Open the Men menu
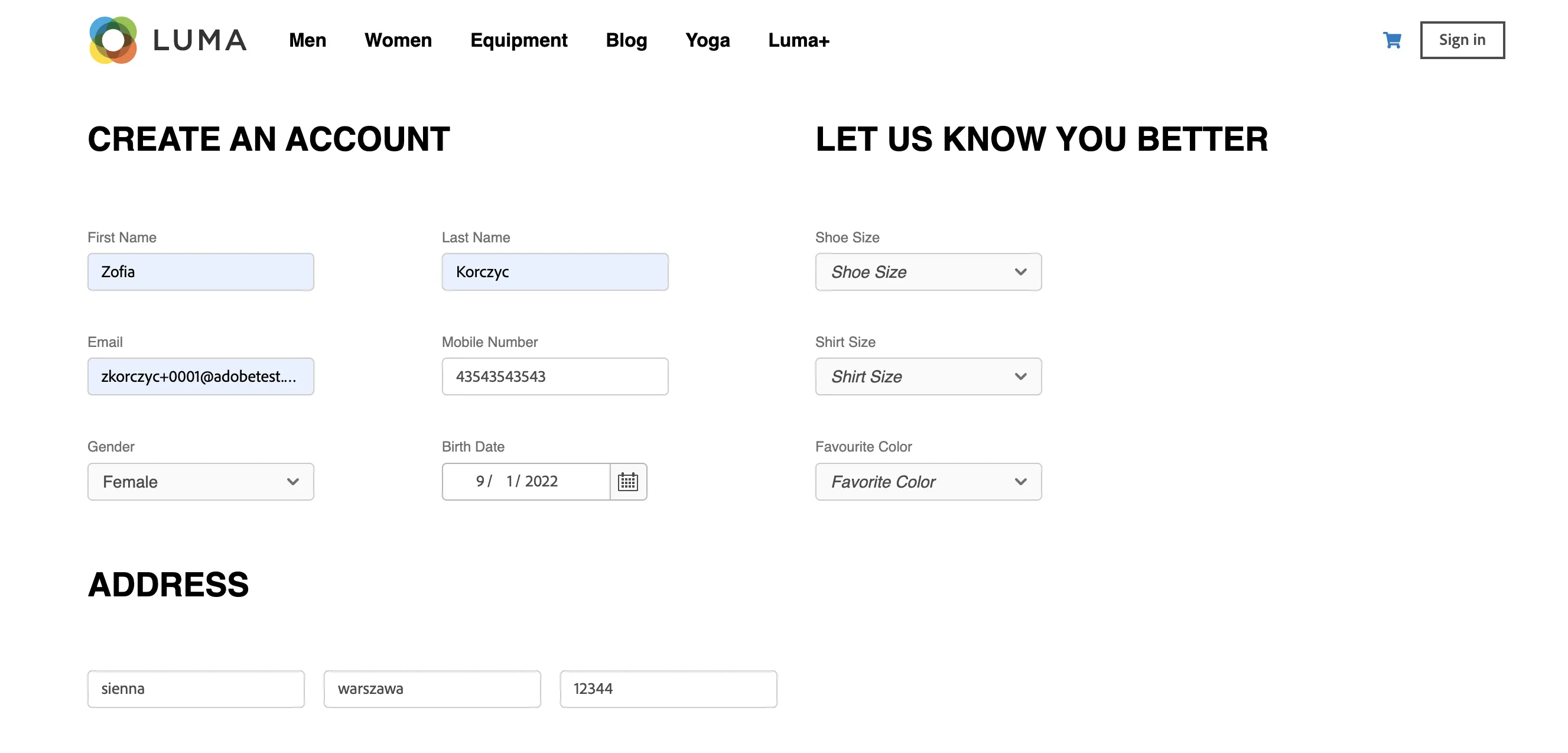This screenshot has width=1568, height=753. [307, 40]
